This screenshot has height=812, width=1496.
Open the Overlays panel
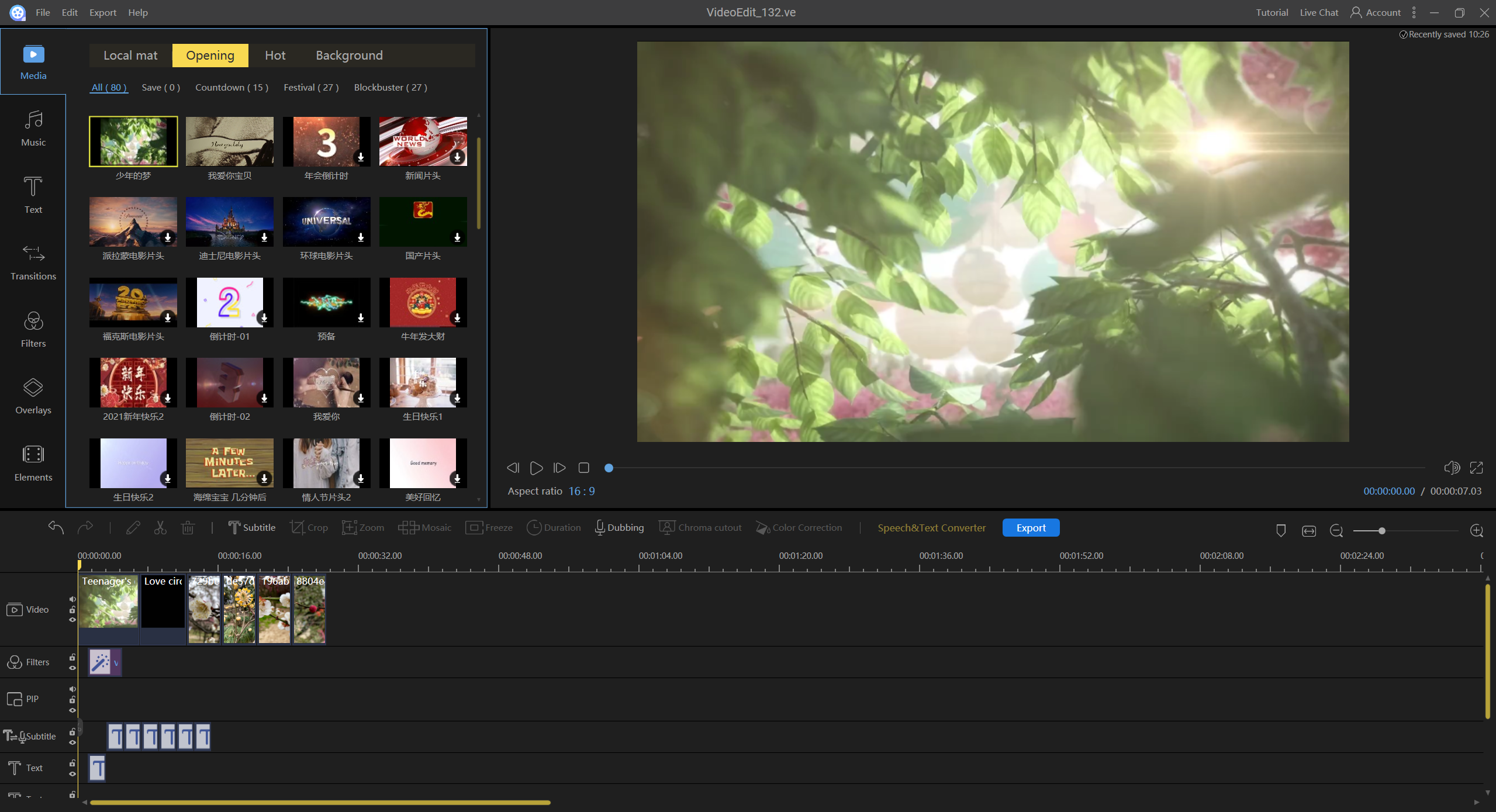(x=33, y=396)
